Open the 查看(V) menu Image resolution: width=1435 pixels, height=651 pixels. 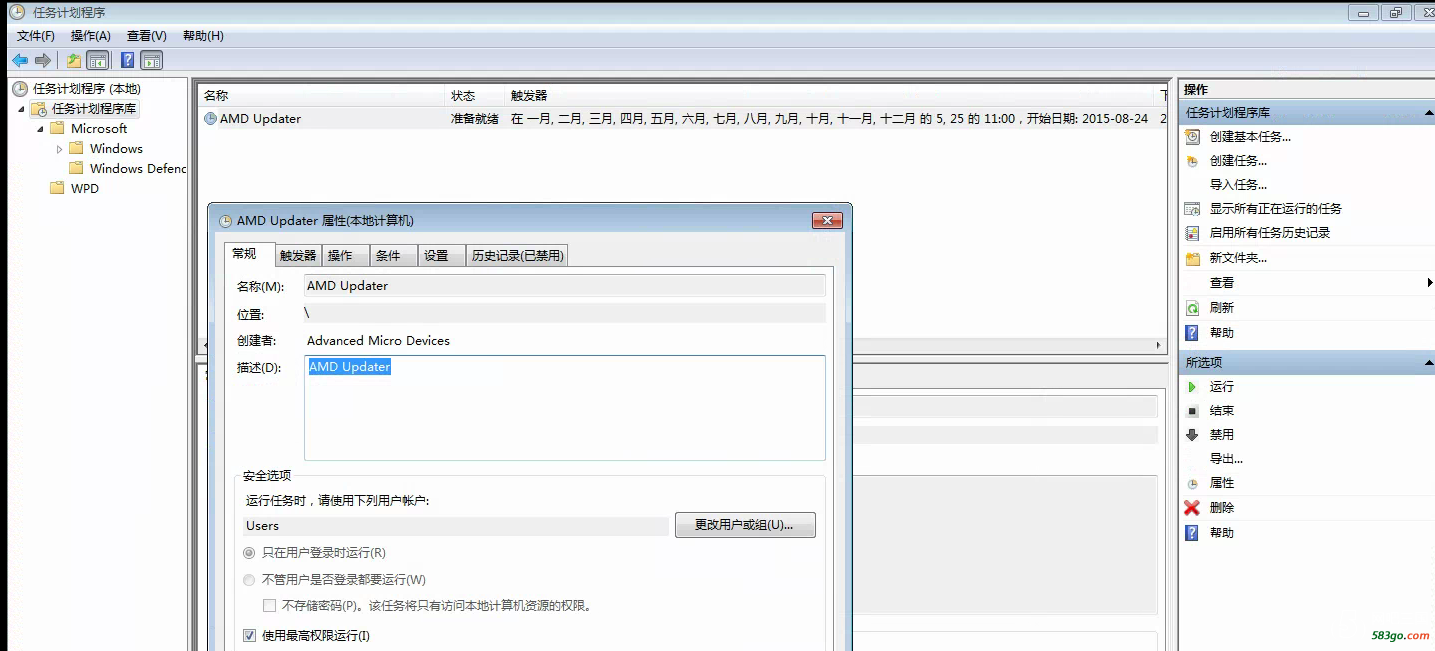[147, 36]
